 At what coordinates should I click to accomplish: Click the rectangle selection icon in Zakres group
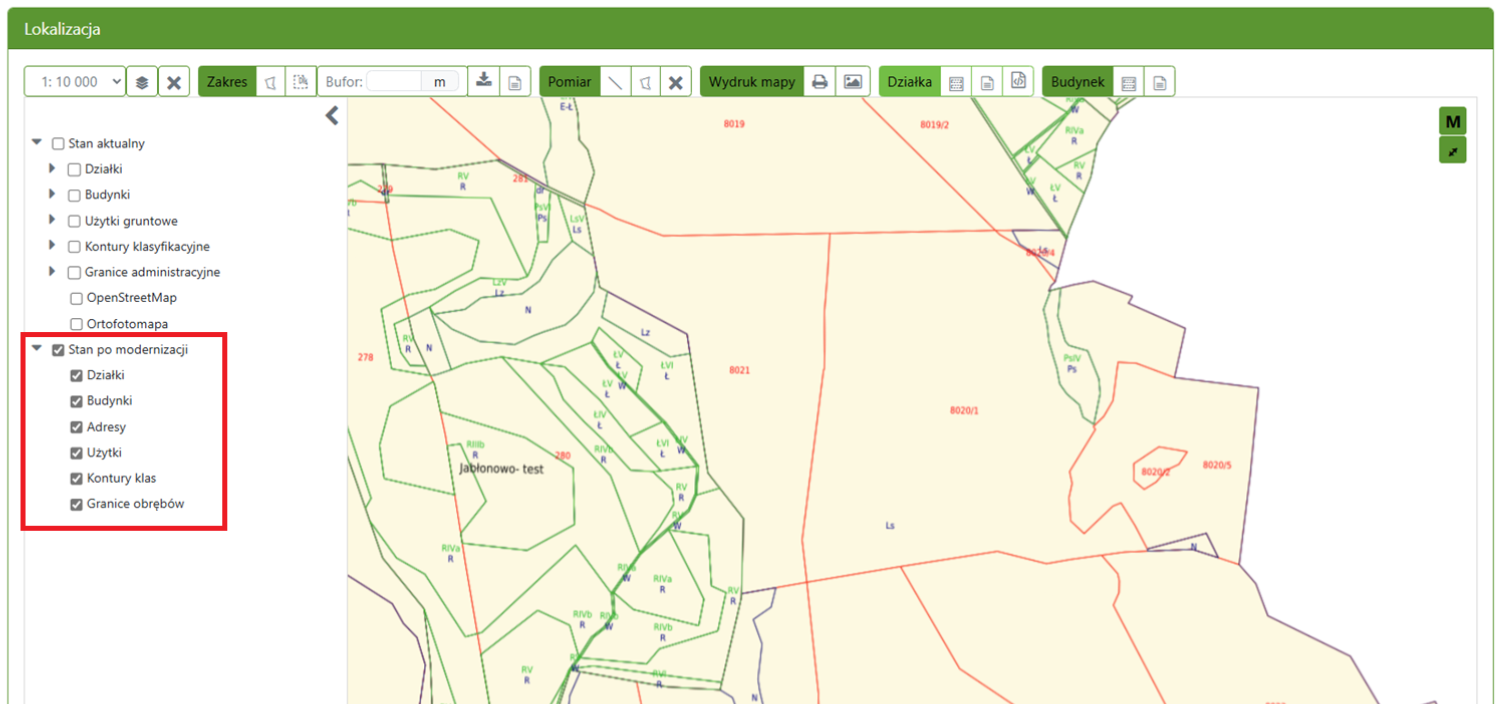(x=299, y=82)
